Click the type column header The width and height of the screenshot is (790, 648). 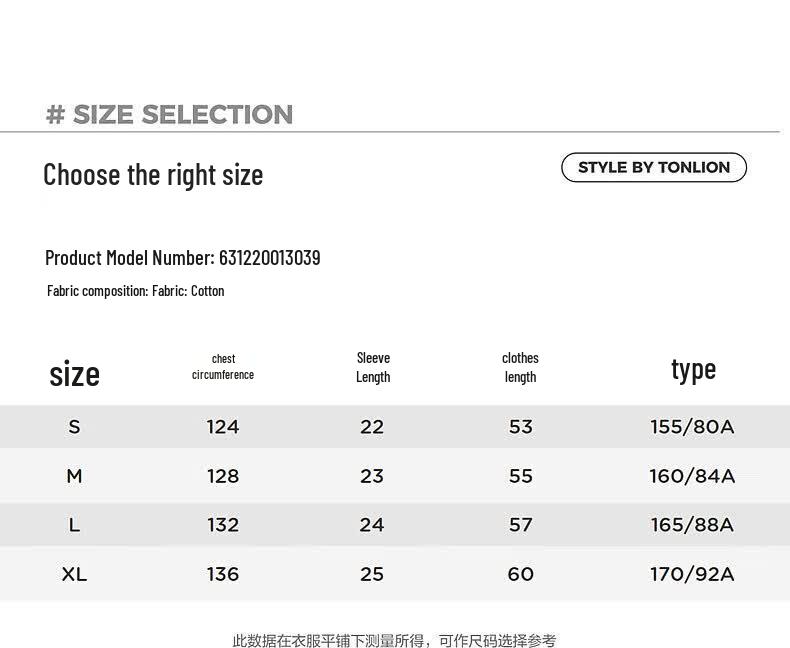click(x=693, y=370)
